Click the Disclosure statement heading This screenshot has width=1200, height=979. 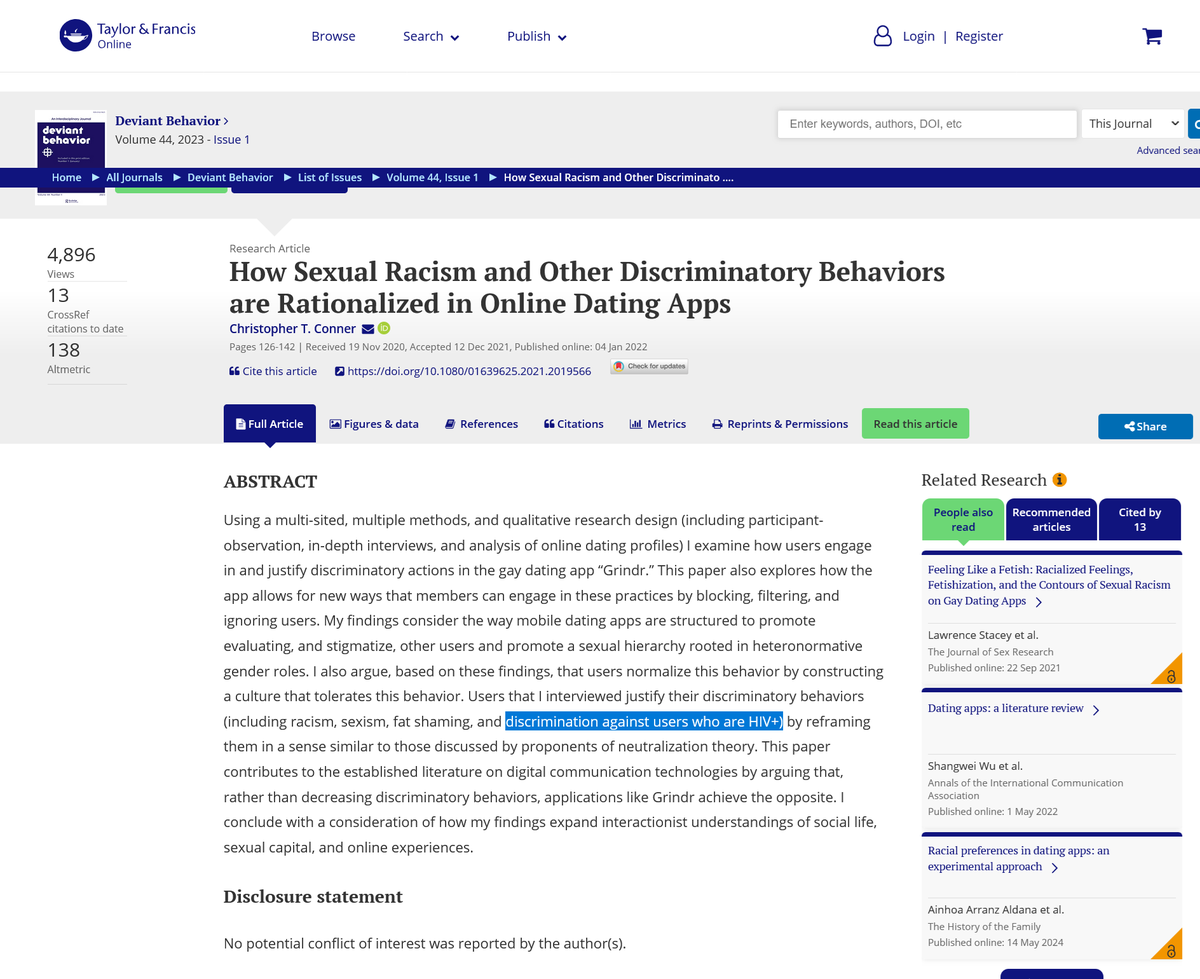[x=313, y=897]
